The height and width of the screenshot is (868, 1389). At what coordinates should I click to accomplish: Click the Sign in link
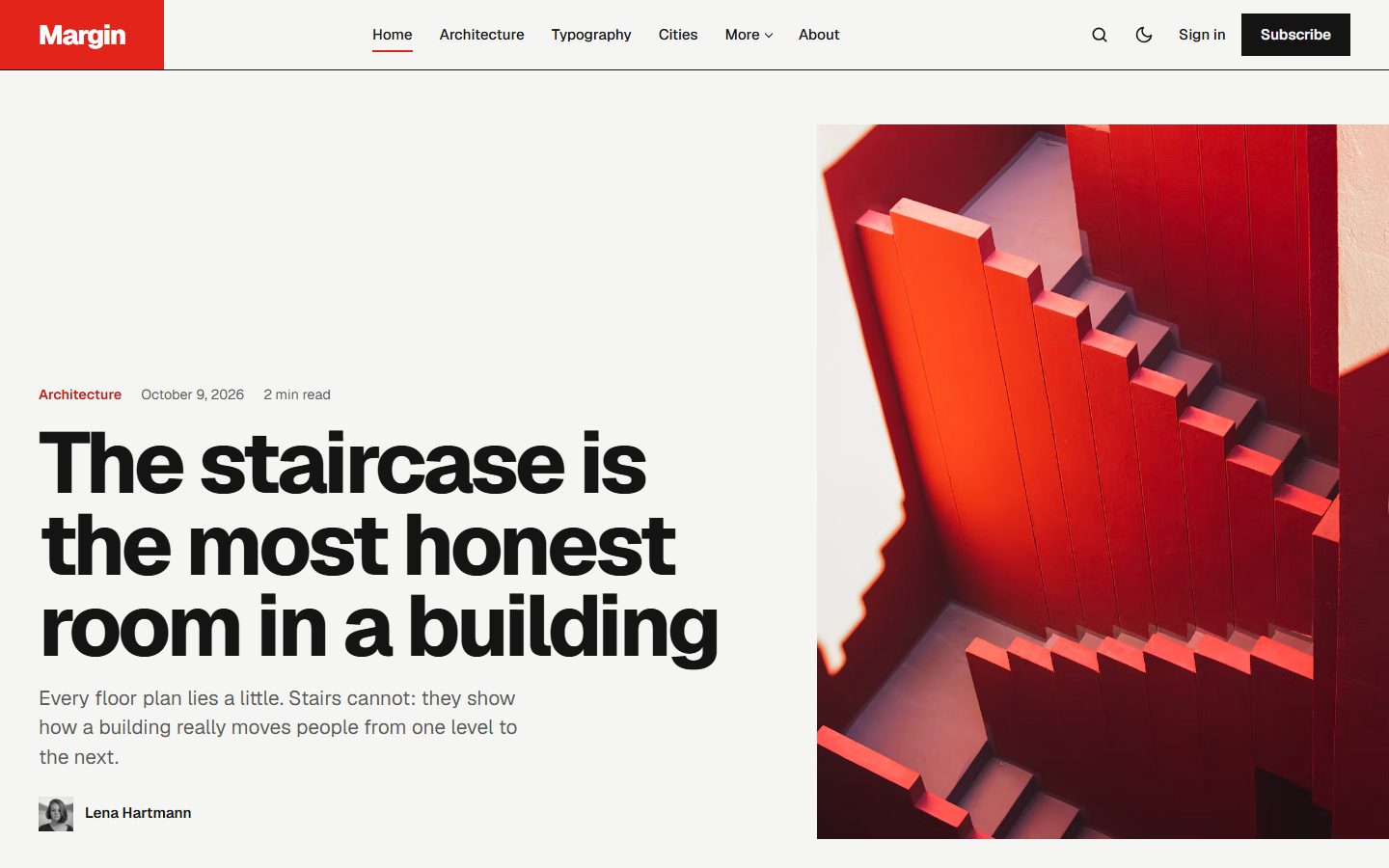point(1202,35)
